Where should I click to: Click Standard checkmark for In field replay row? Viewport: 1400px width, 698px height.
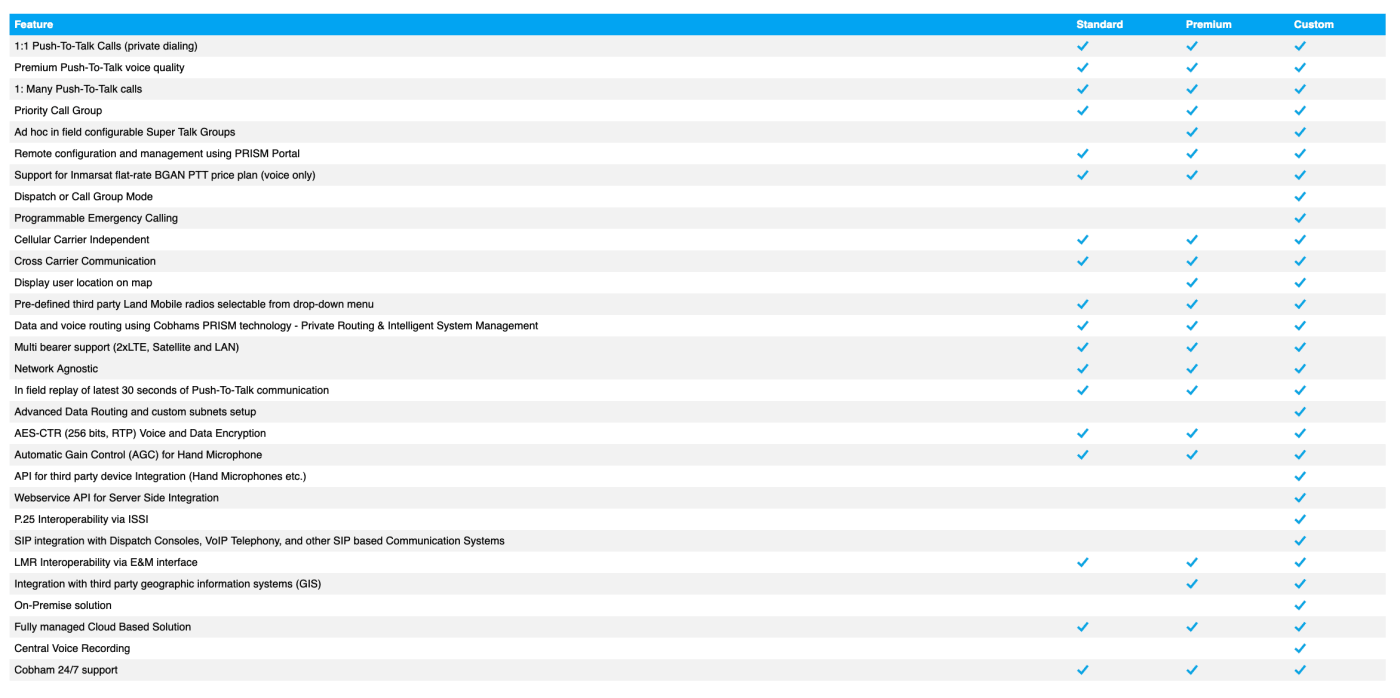1082,390
